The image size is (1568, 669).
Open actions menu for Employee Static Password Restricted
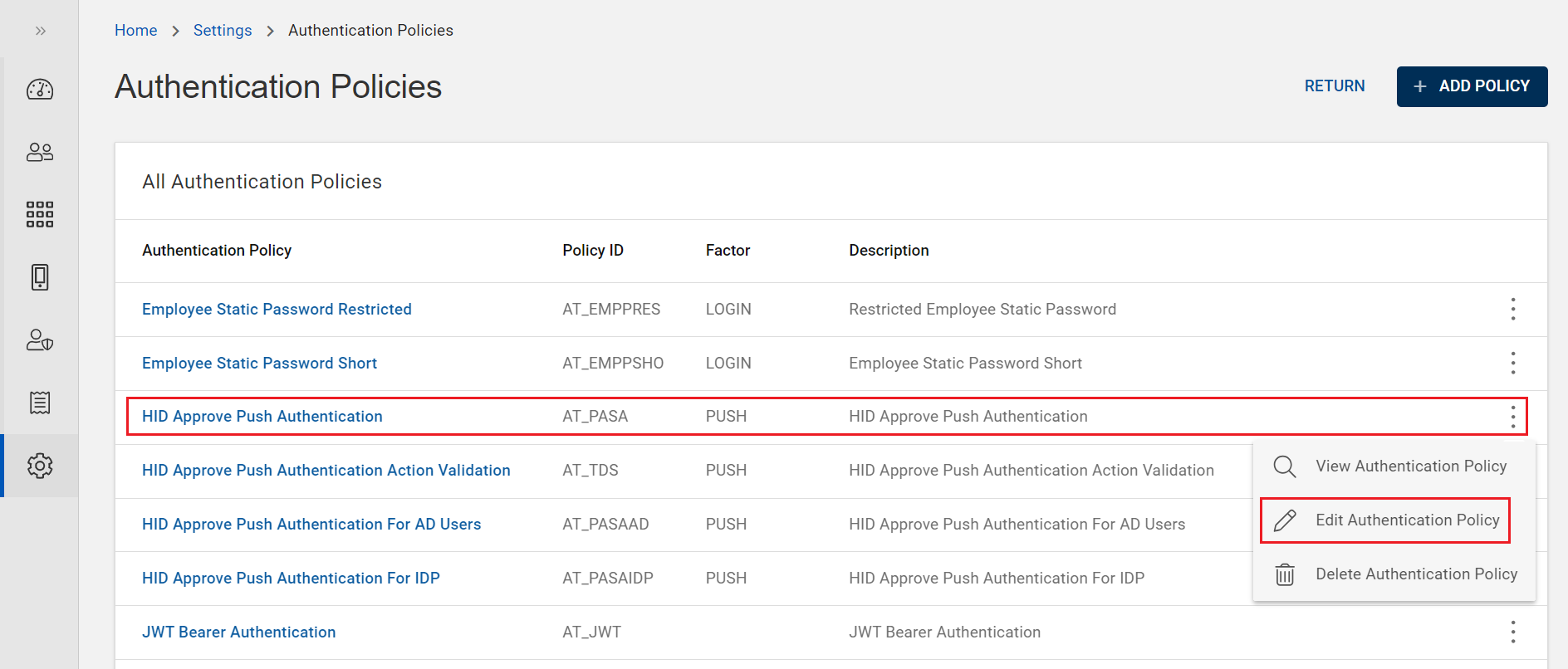coord(1512,309)
